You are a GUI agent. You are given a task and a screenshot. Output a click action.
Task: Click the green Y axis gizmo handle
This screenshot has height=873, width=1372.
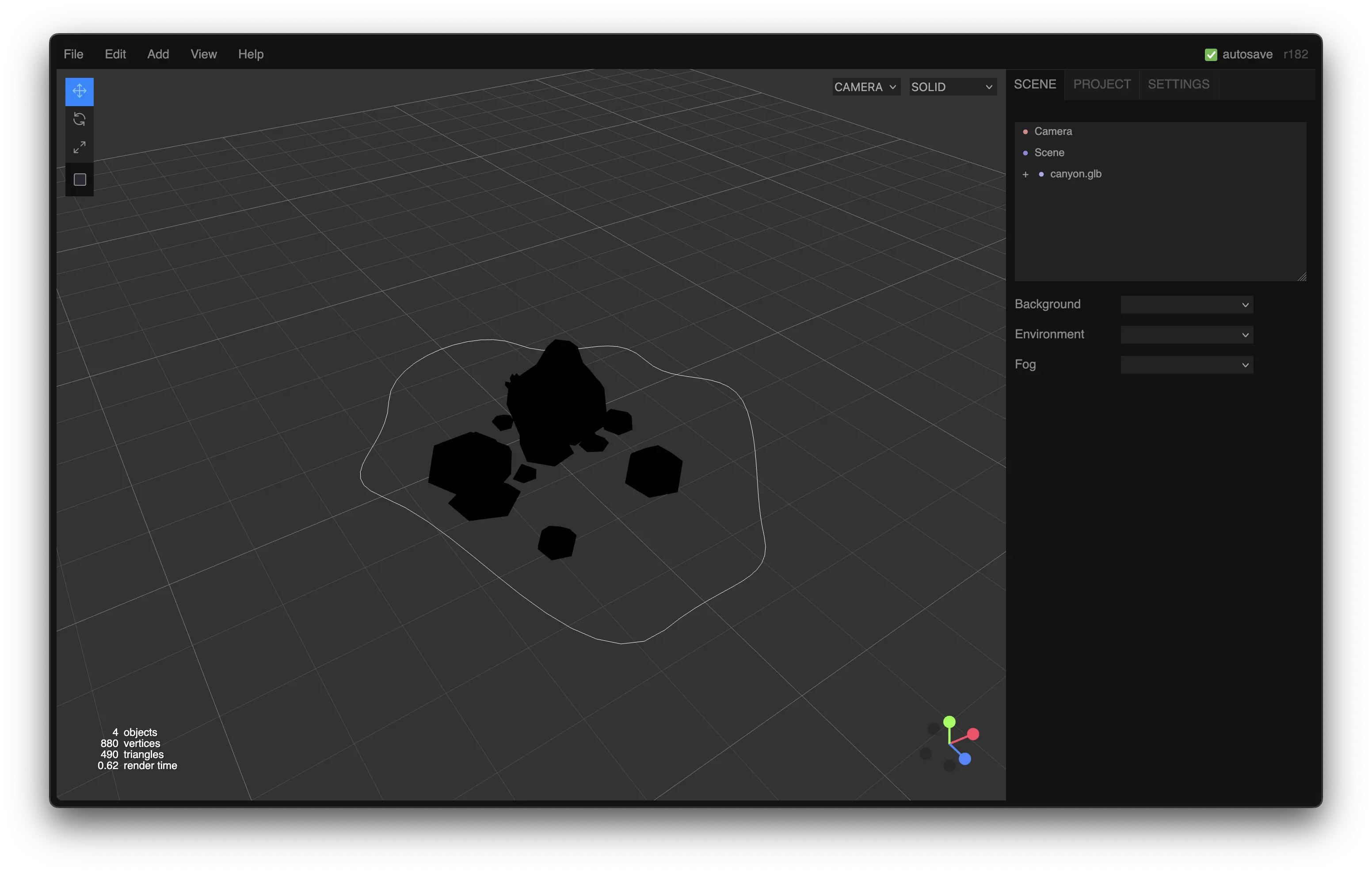949,722
